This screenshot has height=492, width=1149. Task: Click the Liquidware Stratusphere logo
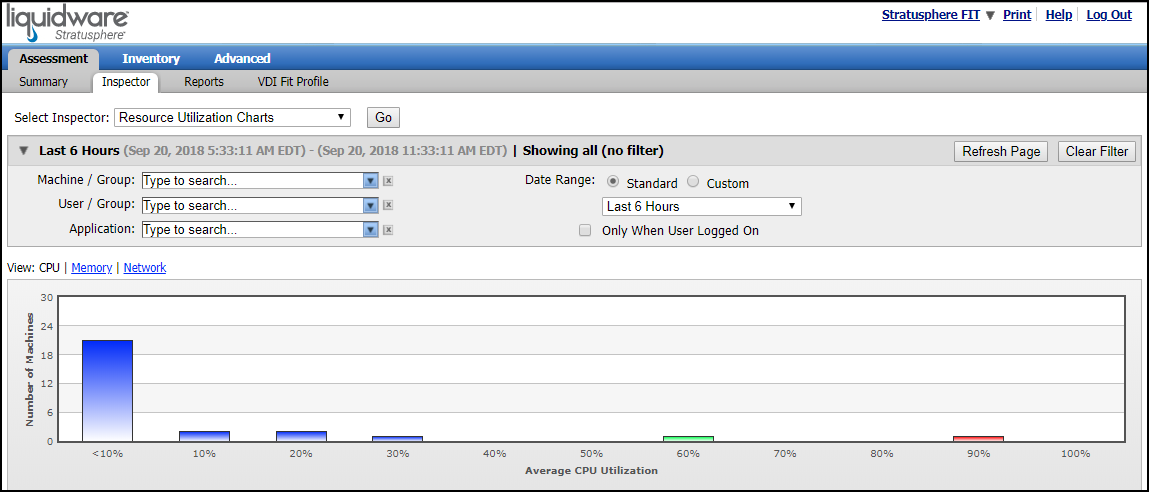[68, 22]
